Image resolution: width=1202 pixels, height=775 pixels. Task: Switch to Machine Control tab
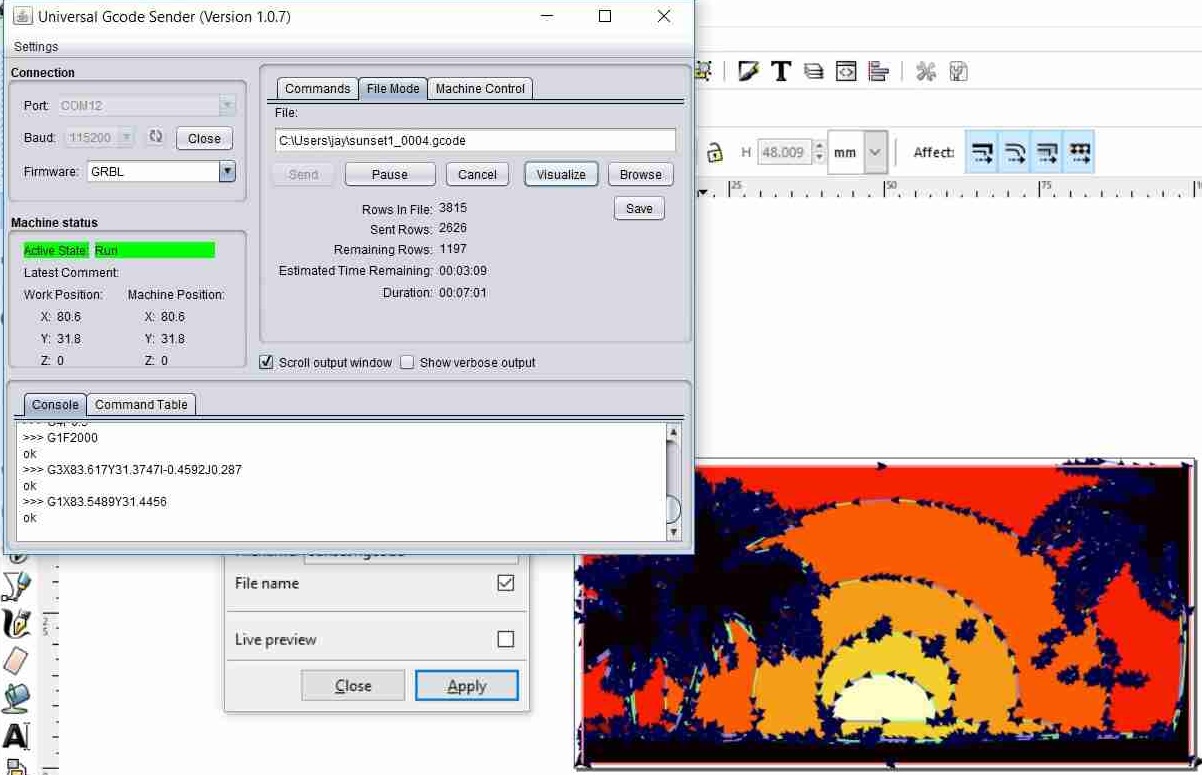click(x=480, y=88)
